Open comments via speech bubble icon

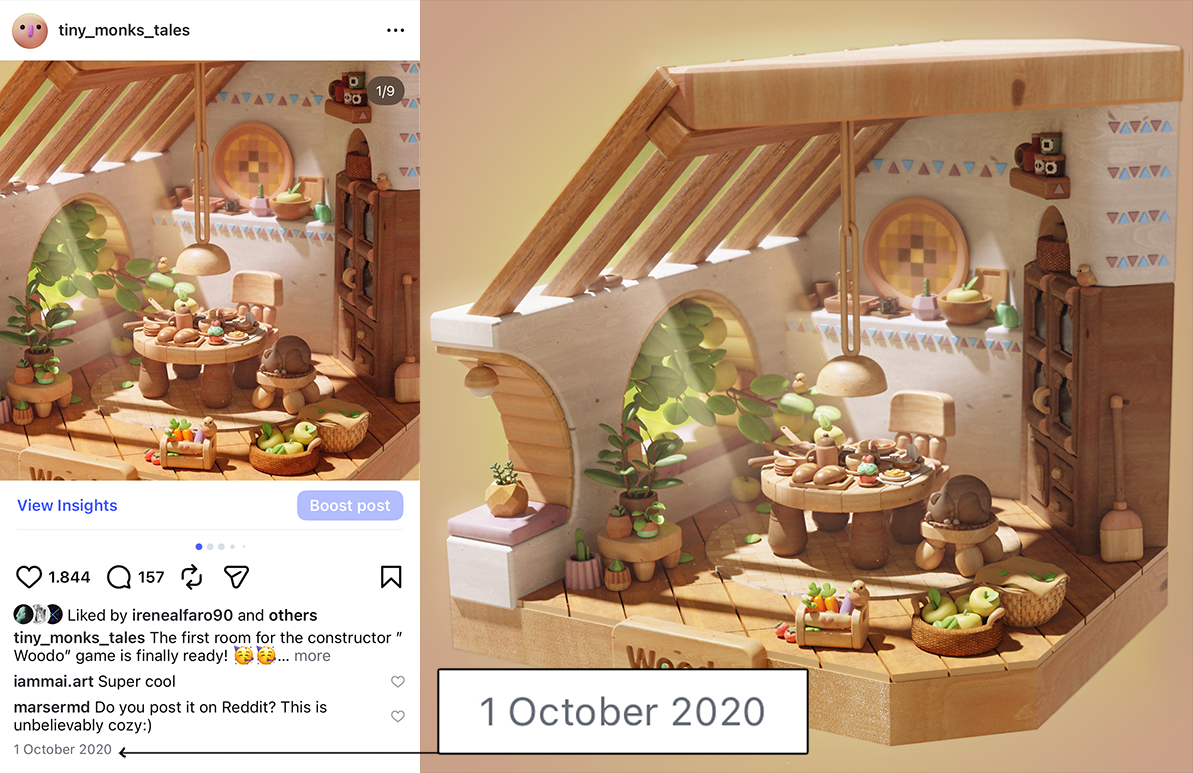[119, 577]
